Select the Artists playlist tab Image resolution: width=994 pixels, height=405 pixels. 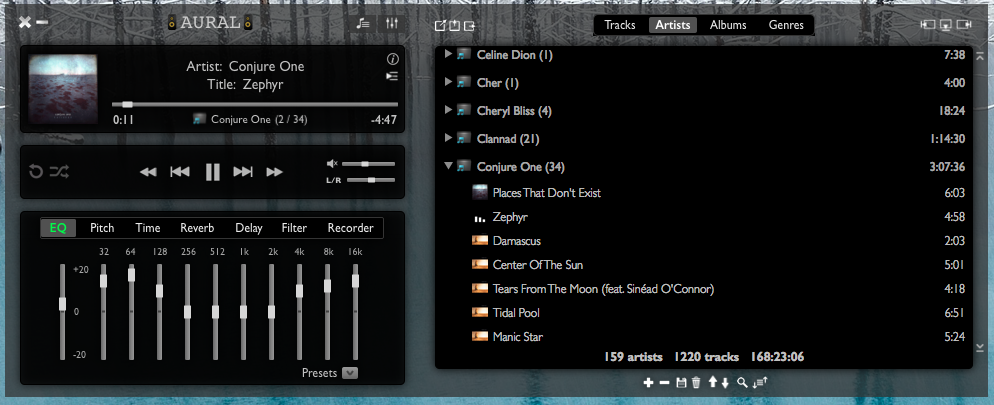pyautogui.click(x=673, y=25)
